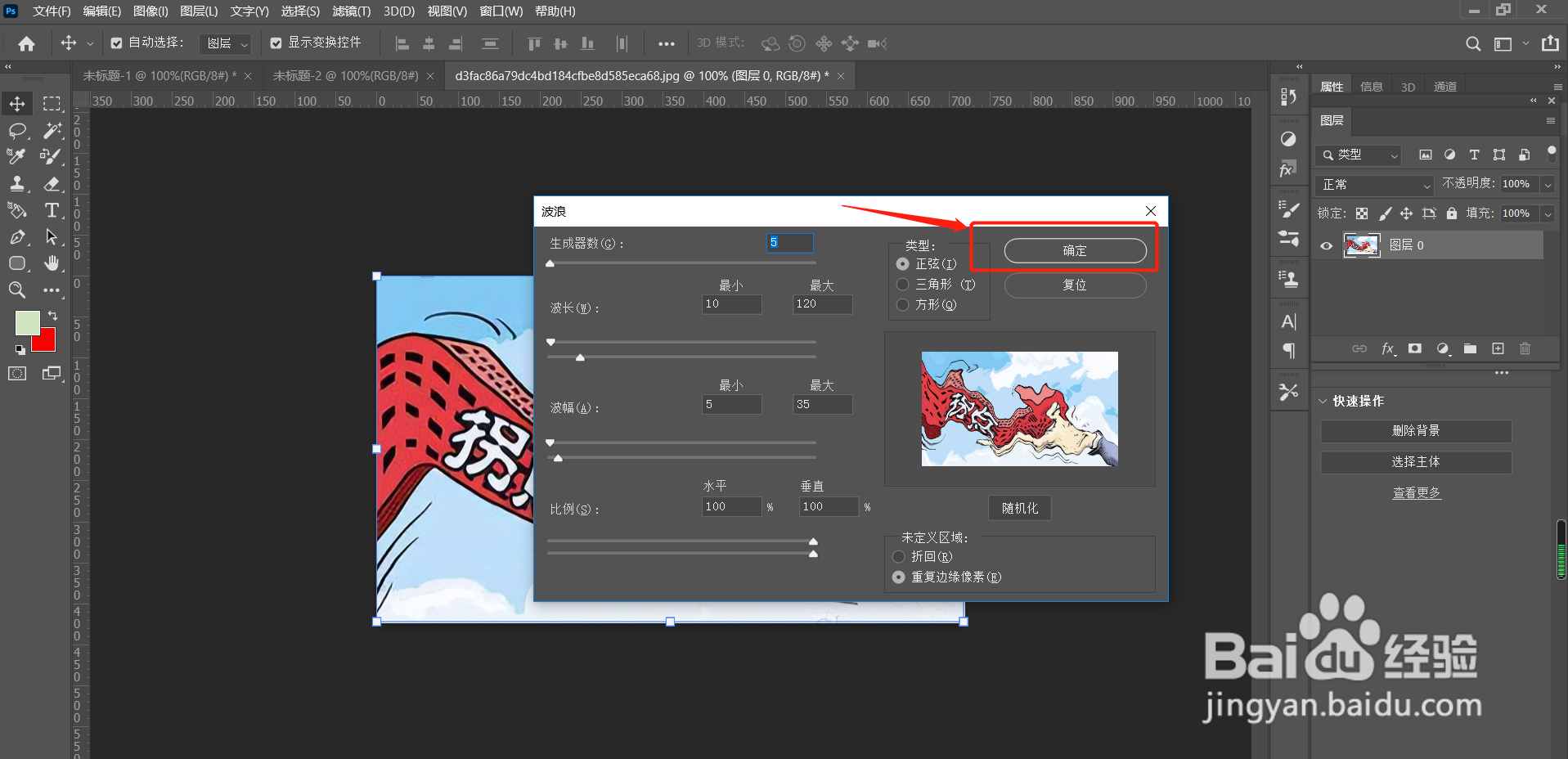Click the three-dots more options icon
Viewport: 1568px width, 759px height.
tap(667, 43)
